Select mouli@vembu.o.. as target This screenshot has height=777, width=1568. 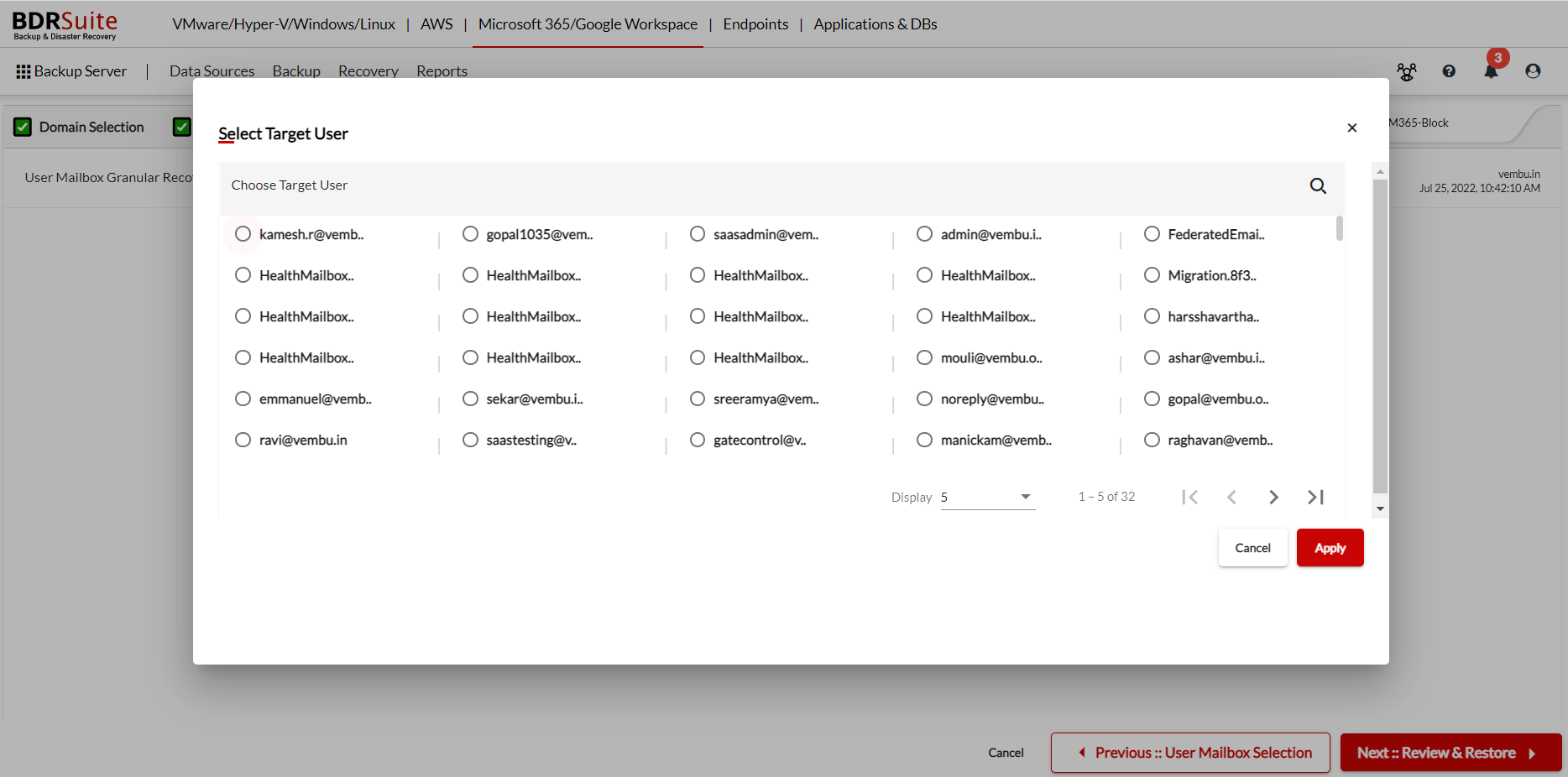pyautogui.click(x=924, y=357)
